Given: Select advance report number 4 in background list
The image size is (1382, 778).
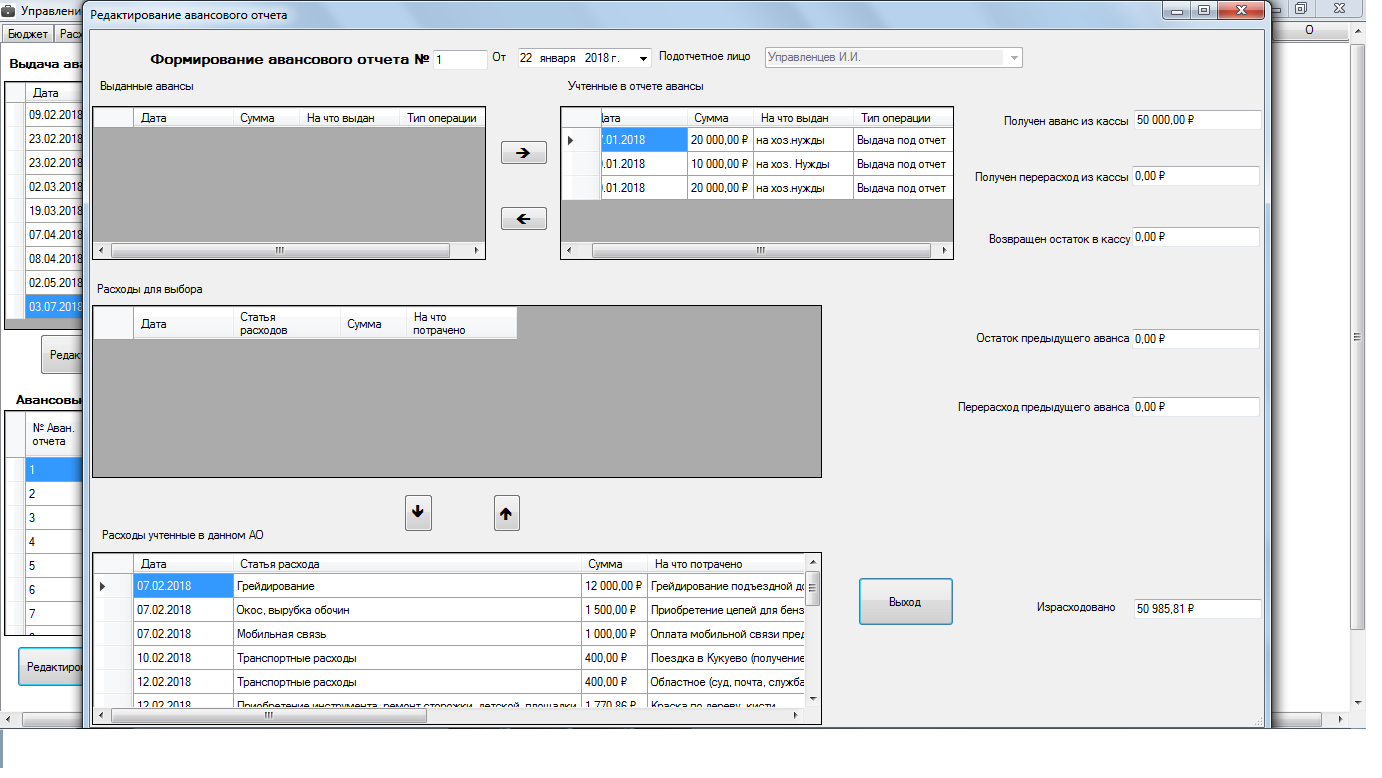Looking at the screenshot, I should [x=52, y=542].
